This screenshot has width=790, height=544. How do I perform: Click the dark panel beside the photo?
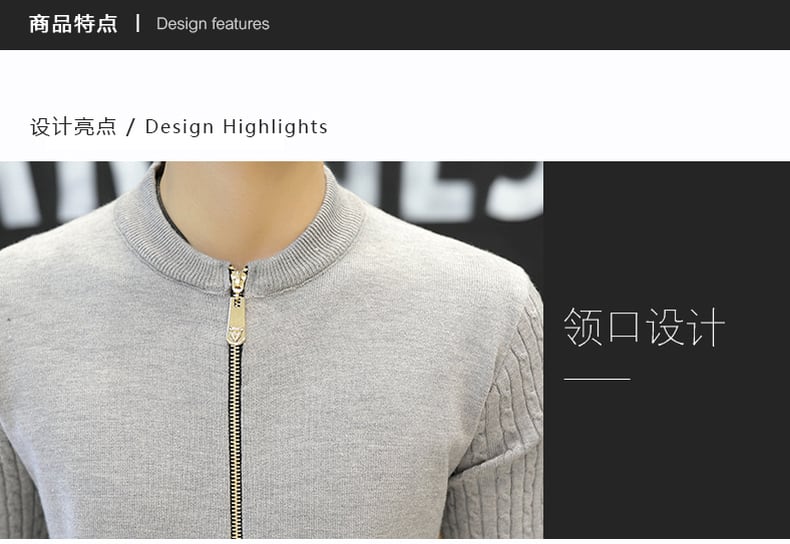pyautogui.click(x=667, y=350)
